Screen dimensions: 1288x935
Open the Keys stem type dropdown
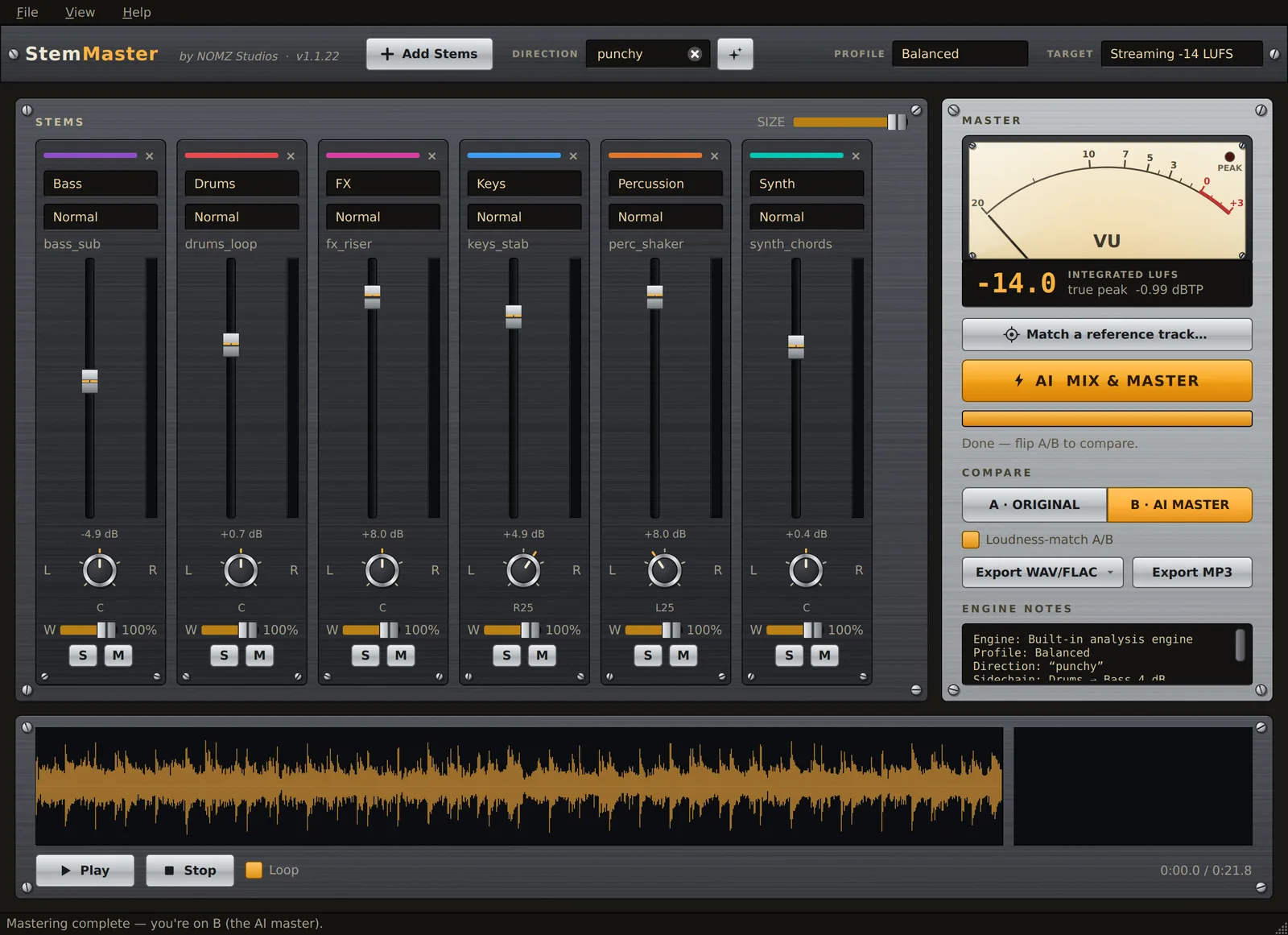524,184
